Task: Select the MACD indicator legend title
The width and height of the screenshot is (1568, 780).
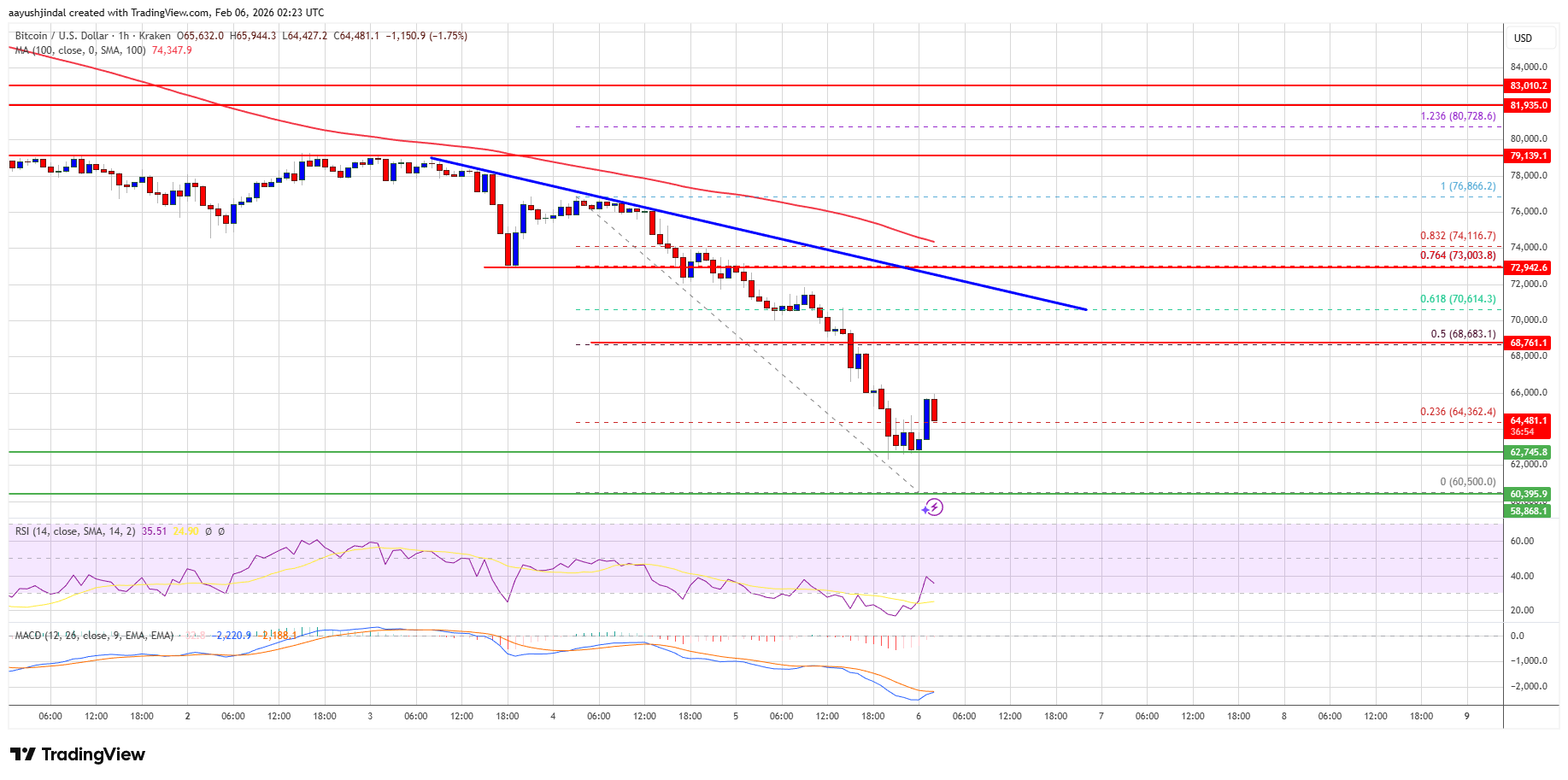Action: pyautogui.click(x=94, y=636)
